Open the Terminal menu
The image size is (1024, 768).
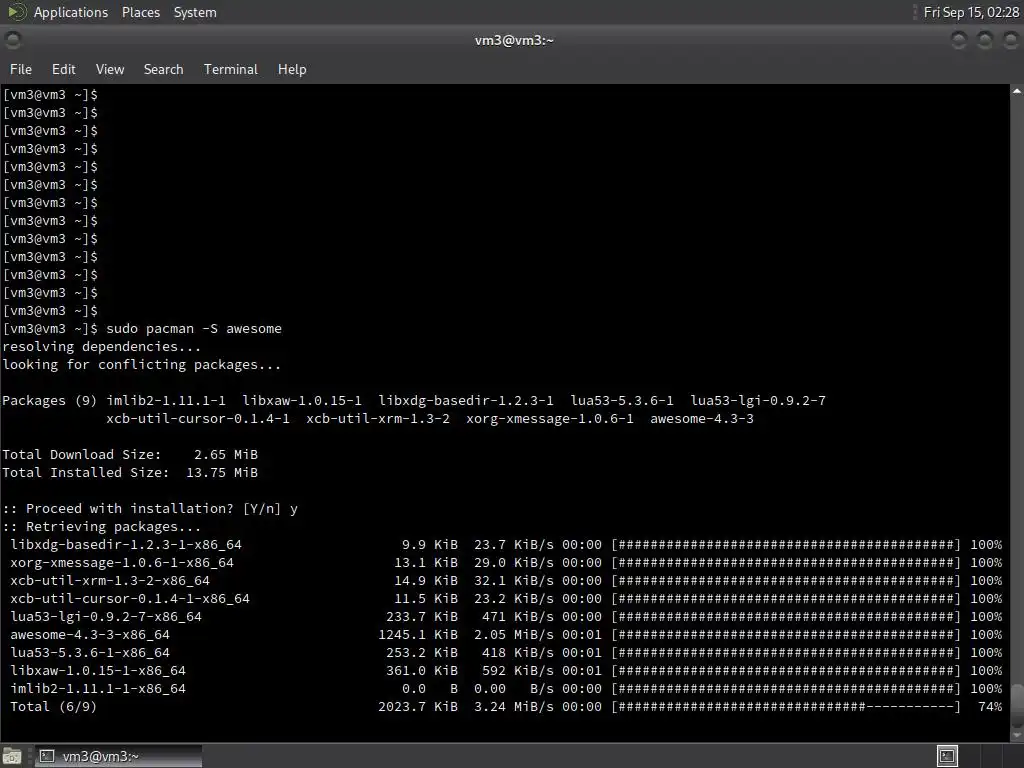pyautogui.click(x=231, y=69)
